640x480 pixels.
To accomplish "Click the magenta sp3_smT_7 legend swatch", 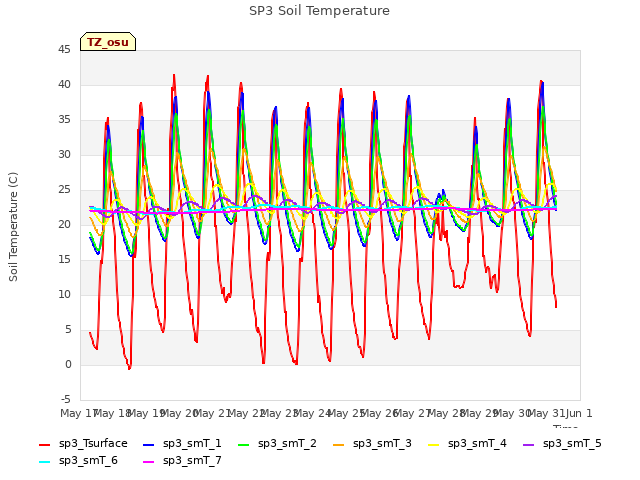I will (149, 462).
